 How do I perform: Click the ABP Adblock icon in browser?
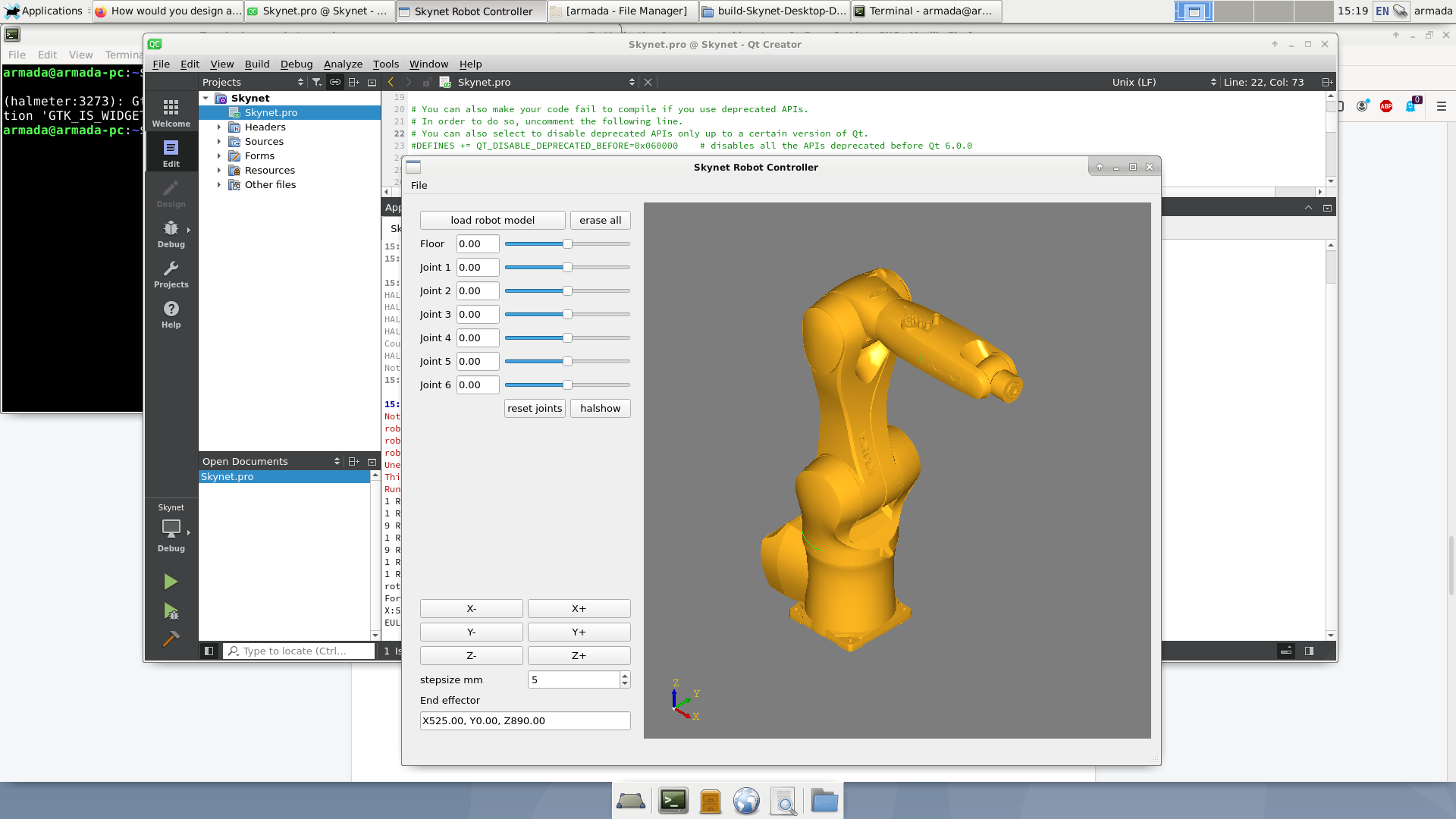point(1386,106)
